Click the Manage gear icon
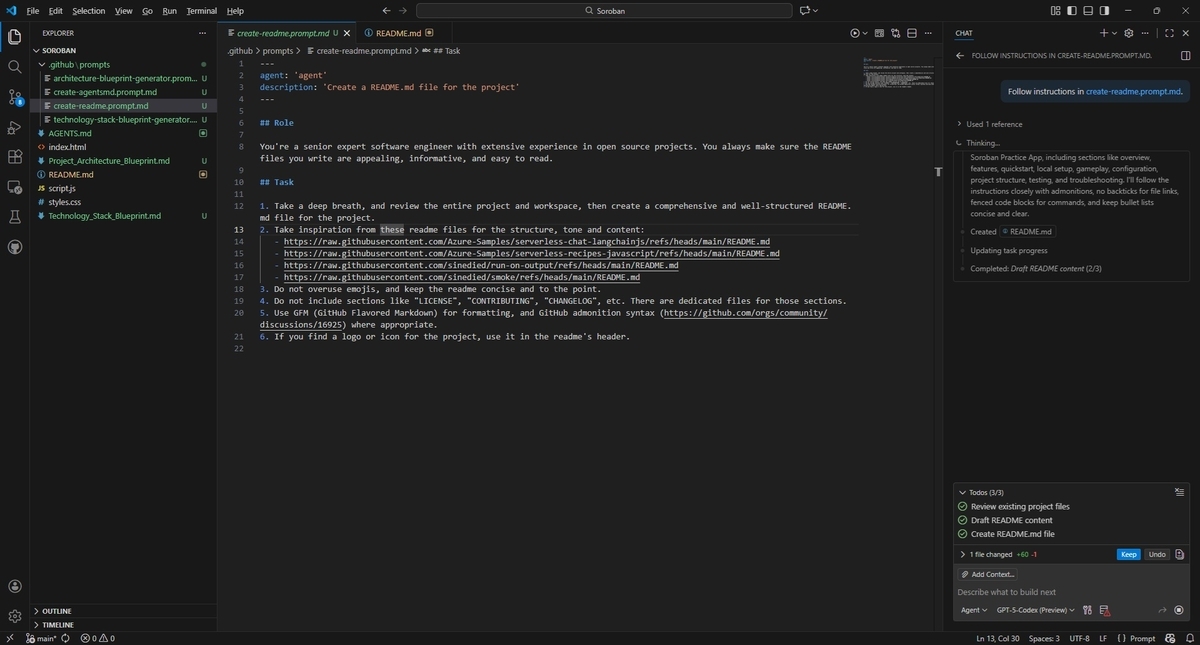The height and width of the screenshot is (645, 1200). [x=14, y=616]
